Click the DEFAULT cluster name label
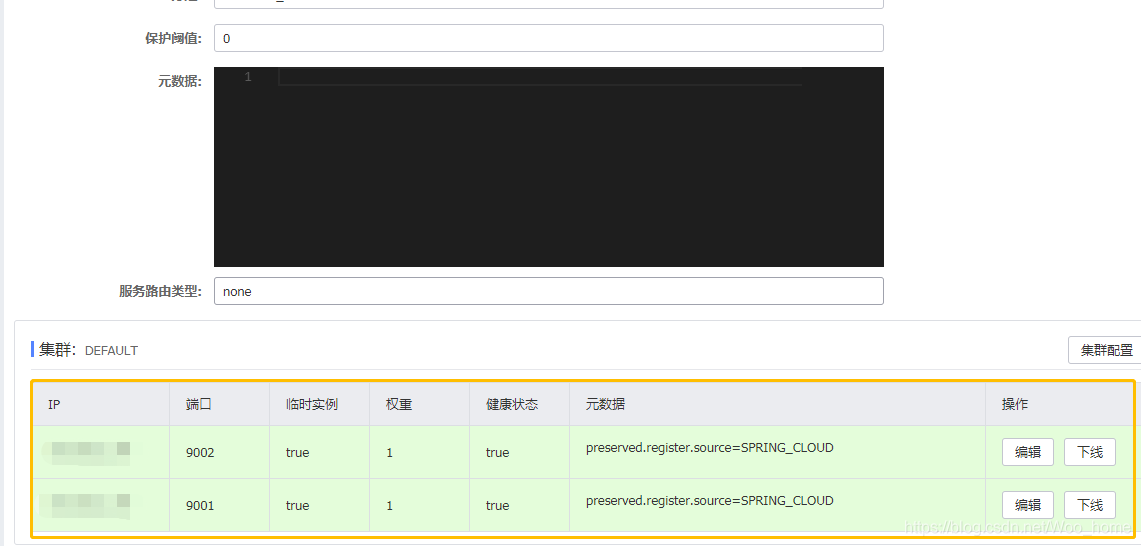 [x=111, y=350]
